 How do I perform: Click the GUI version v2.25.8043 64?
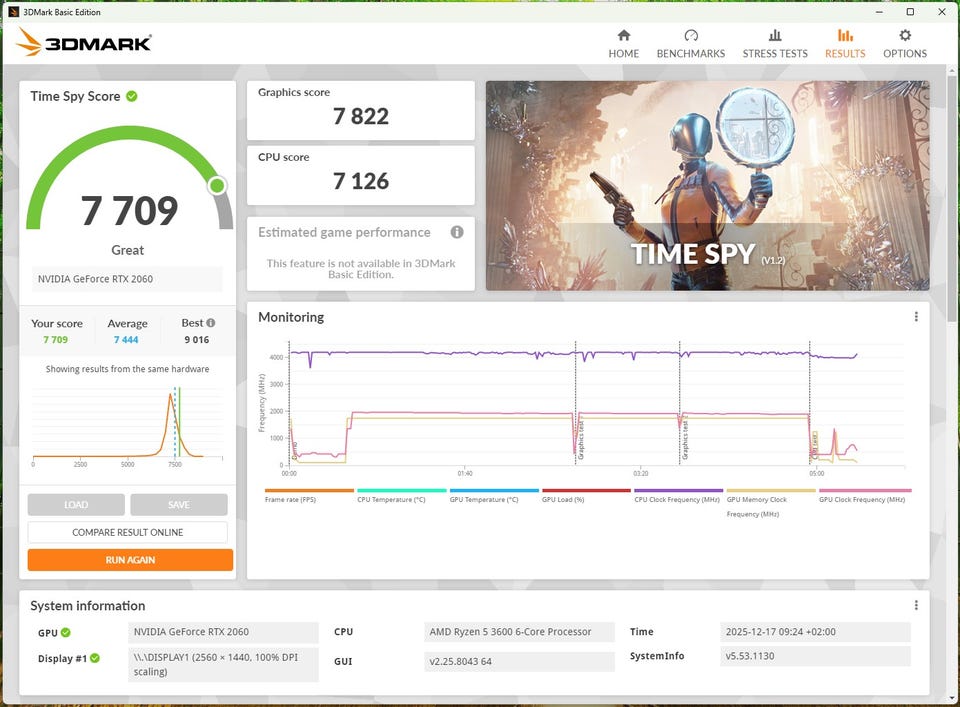[x=519, y=661]
